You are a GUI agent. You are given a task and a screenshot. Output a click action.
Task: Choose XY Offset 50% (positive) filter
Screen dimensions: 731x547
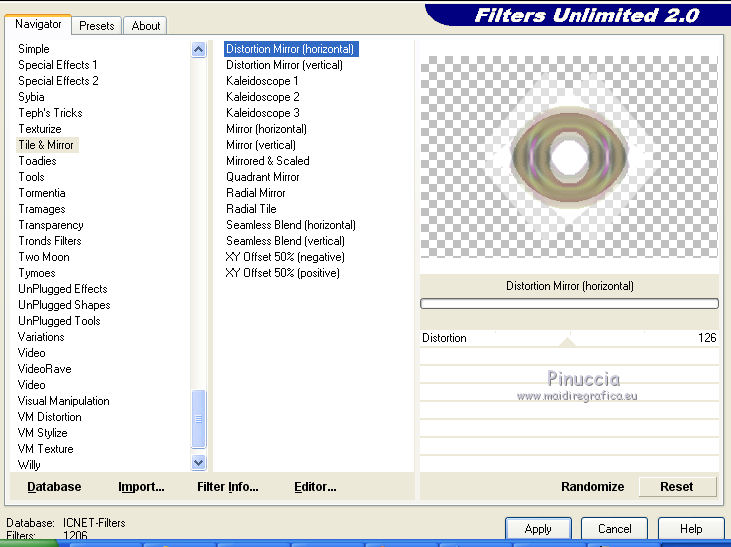(x=283, y=273)
